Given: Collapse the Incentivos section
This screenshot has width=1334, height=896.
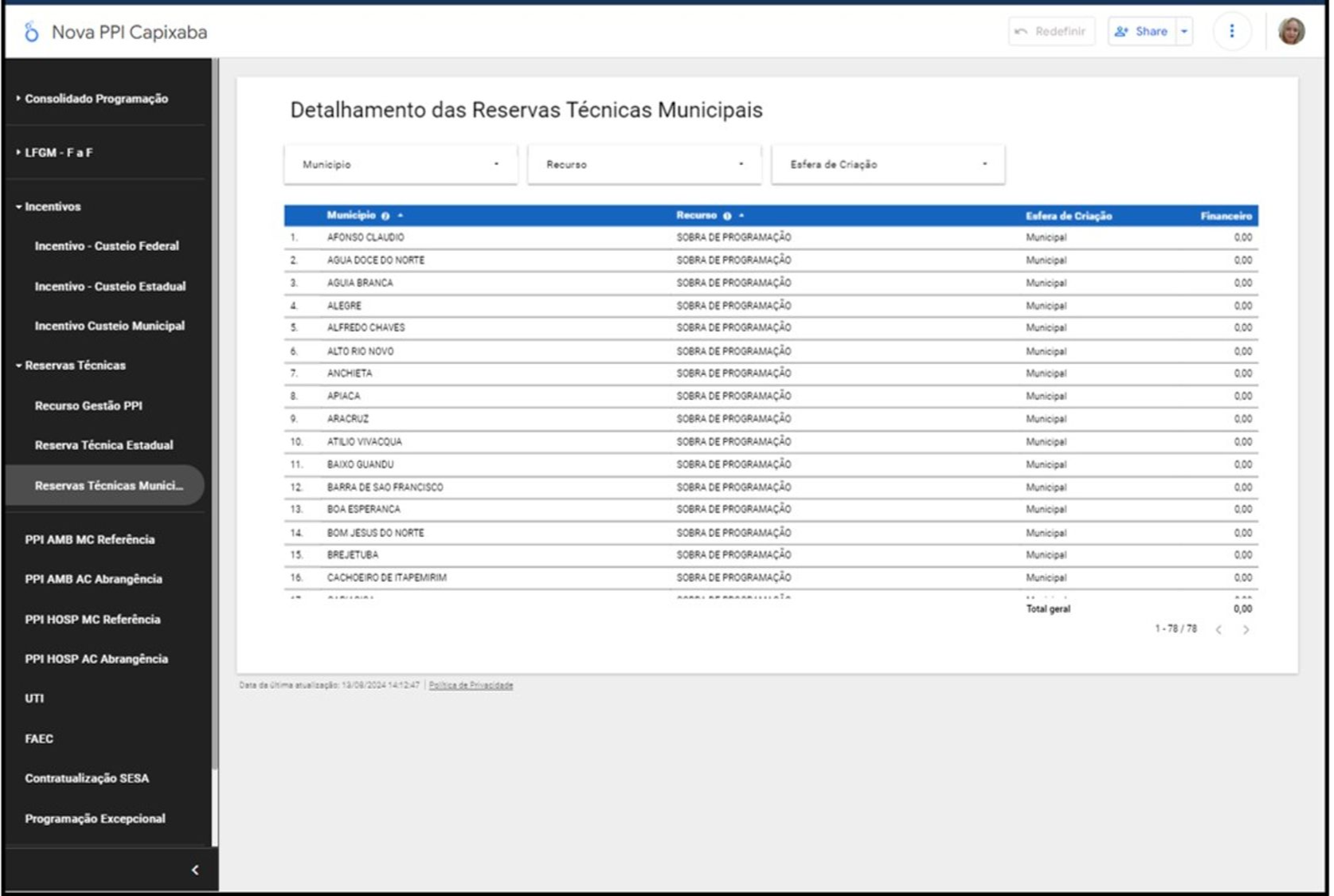Looking at the screenshot, I should (53, 206).
